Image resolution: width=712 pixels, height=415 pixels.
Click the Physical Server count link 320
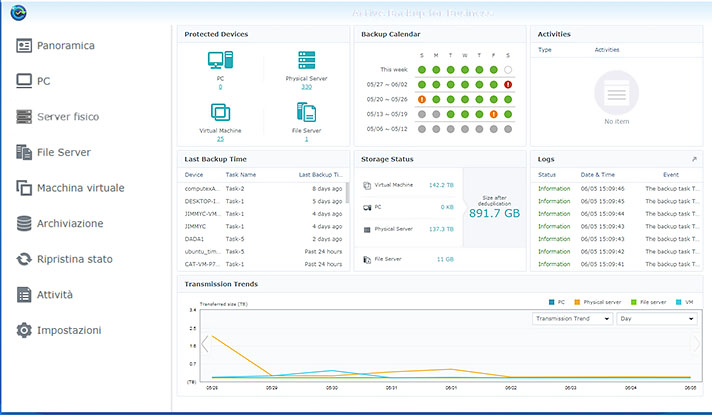pos(306,87)
